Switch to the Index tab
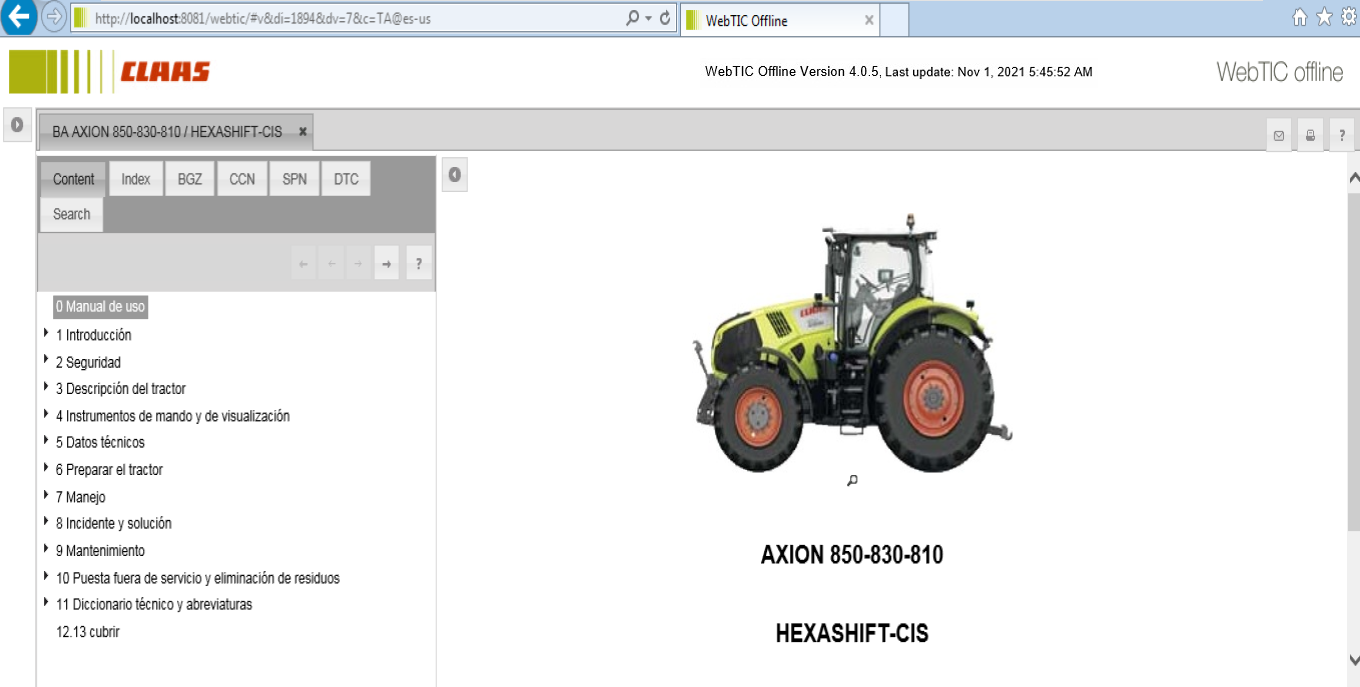1360x687 pixels. coord(136,179)
